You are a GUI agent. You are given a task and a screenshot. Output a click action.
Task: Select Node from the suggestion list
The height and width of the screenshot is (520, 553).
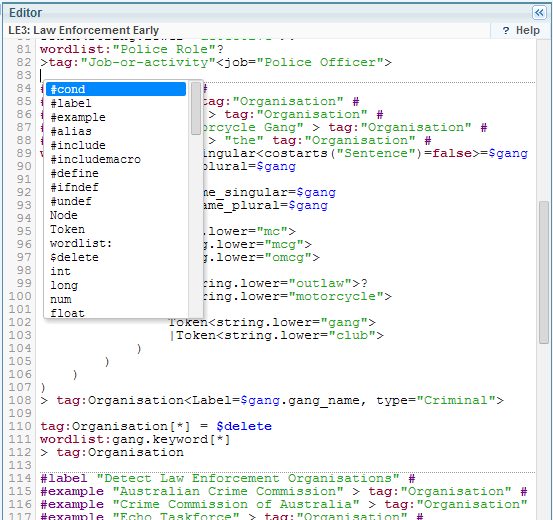116,215
